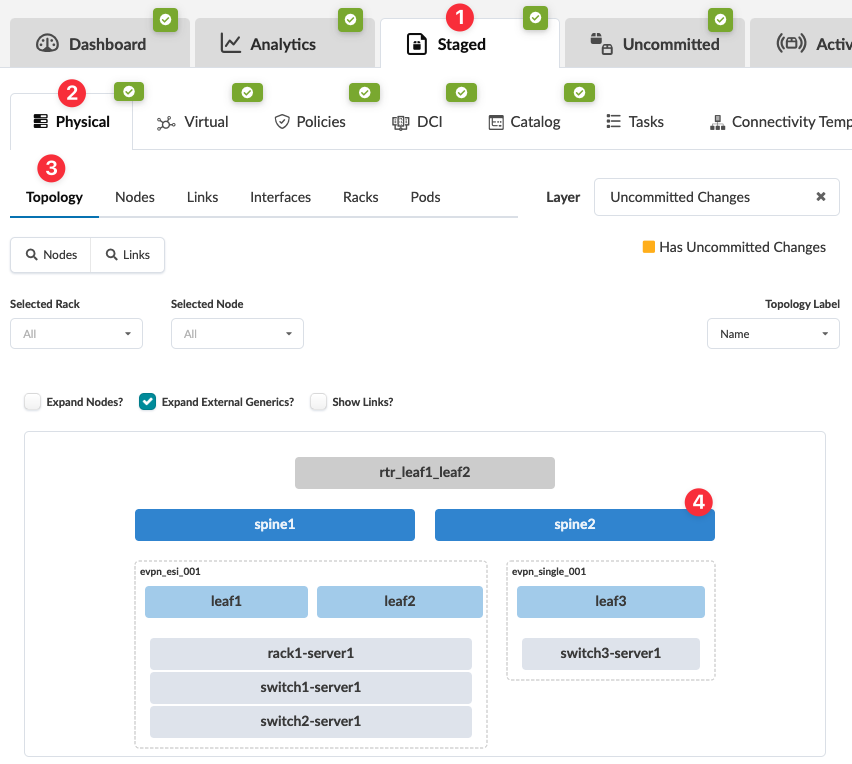Click the Tasks list icon
The height and width of the screenshot is (764, 852).
coord(613,121)
